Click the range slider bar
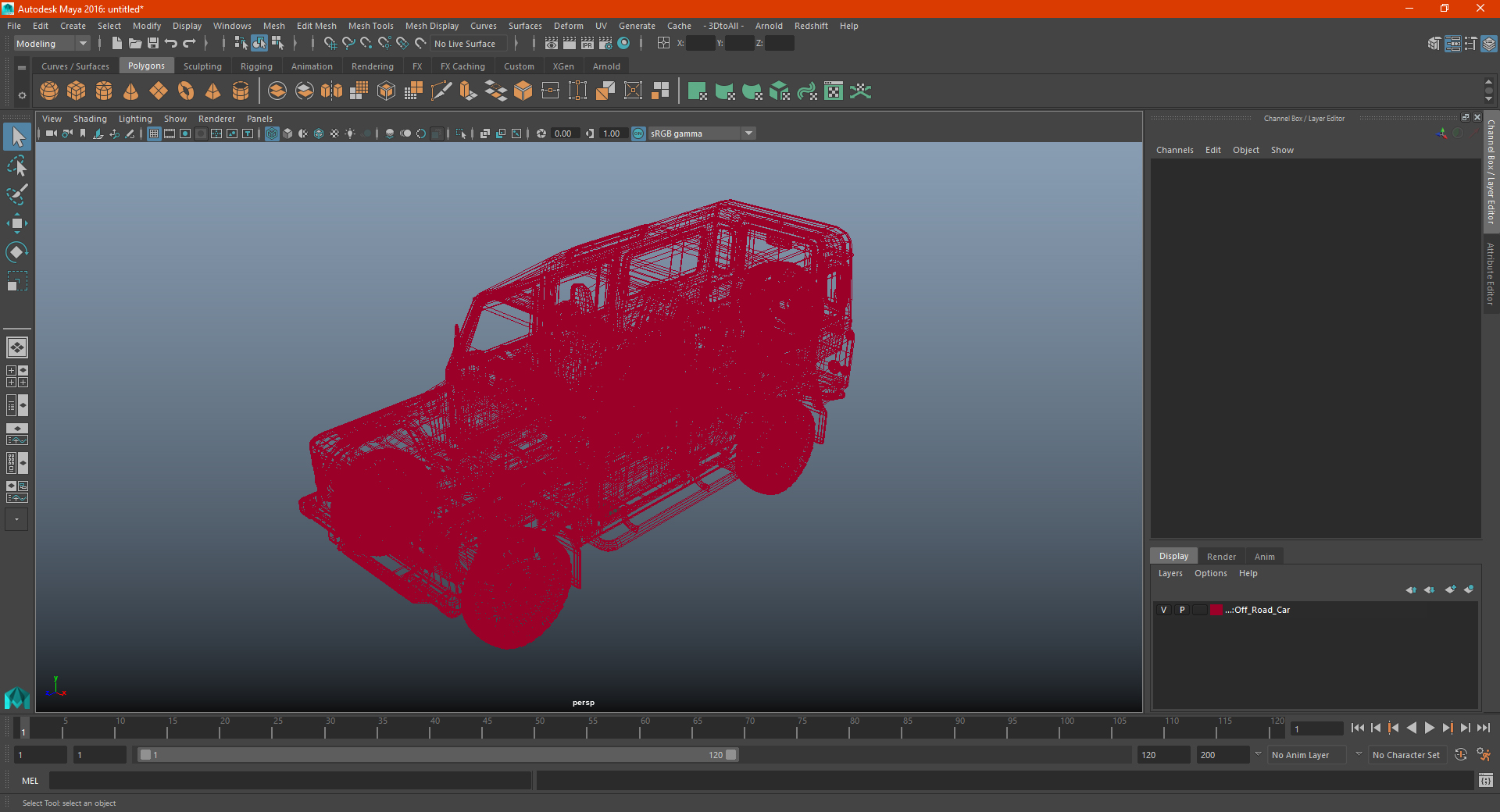1500x812 pixels. 437,755
